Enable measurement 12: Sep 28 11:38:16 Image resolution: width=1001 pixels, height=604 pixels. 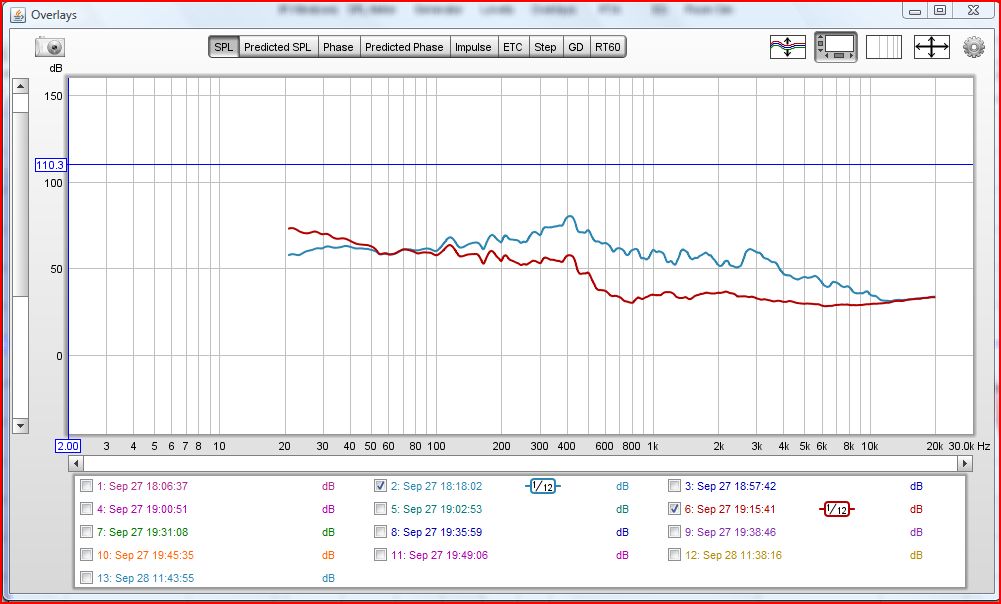pos(674,555)
